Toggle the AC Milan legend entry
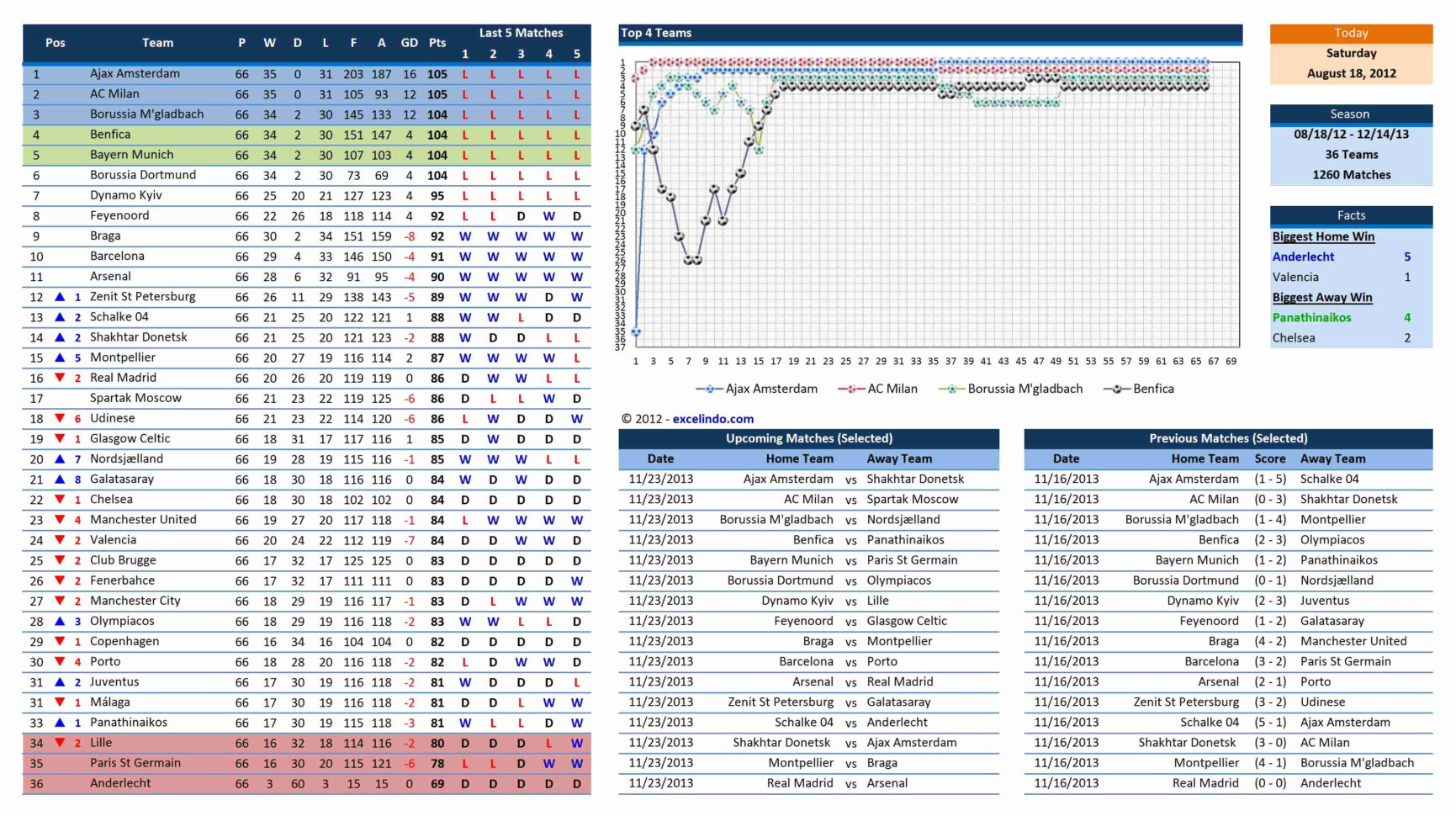 [x=852, y=389]
